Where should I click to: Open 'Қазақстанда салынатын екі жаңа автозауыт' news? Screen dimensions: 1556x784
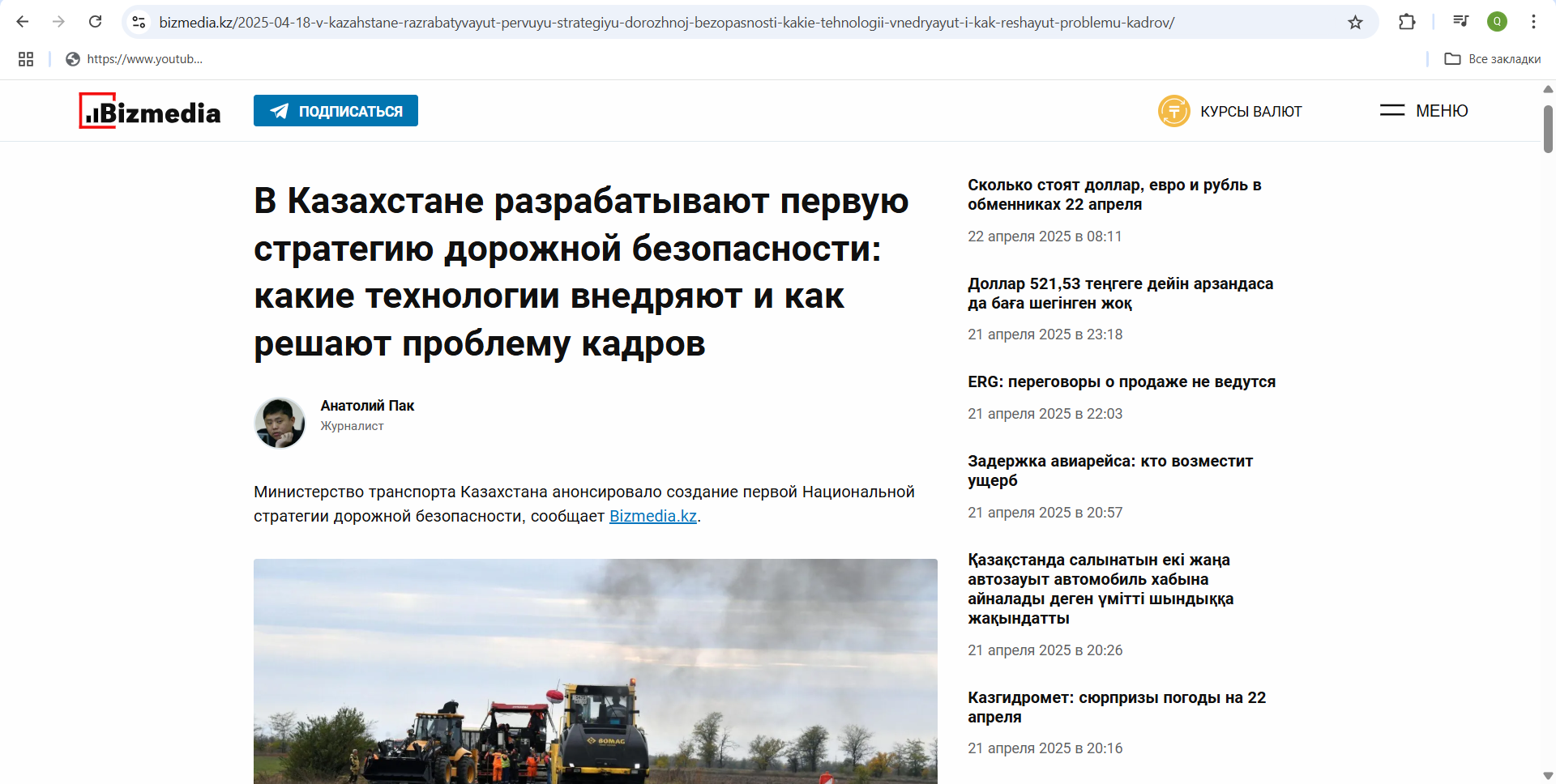pyautogui.click(x=1101, y=589)
